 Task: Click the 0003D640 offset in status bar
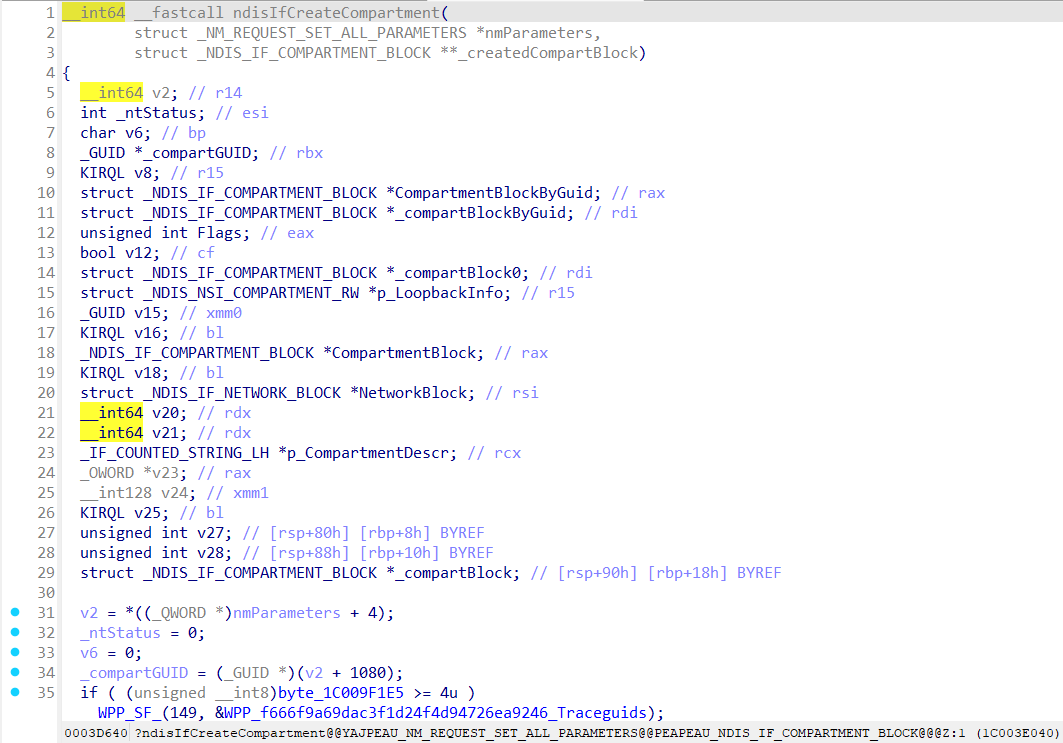pos(96,734)
